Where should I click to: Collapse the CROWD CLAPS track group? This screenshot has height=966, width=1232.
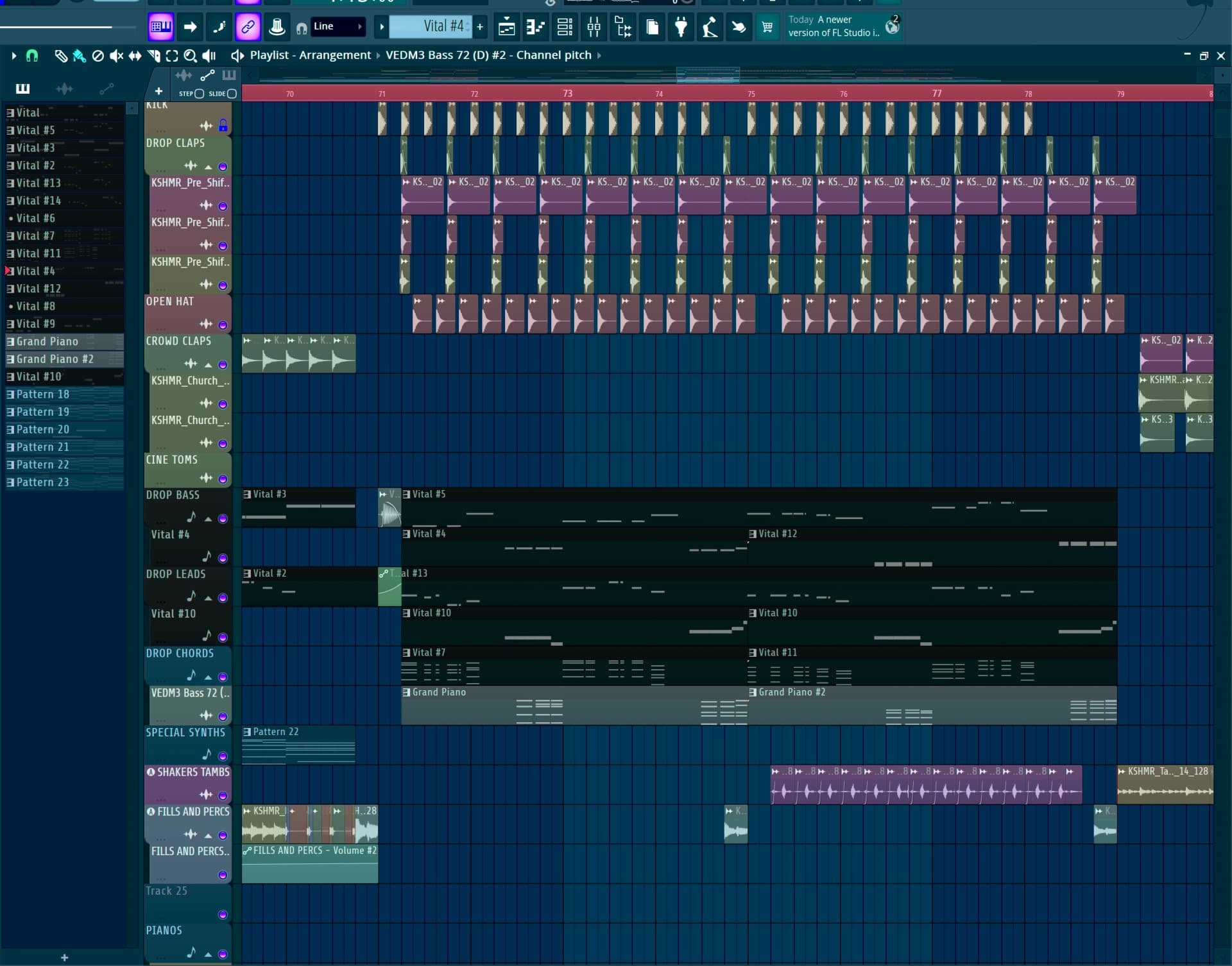(x=208, y=365)
